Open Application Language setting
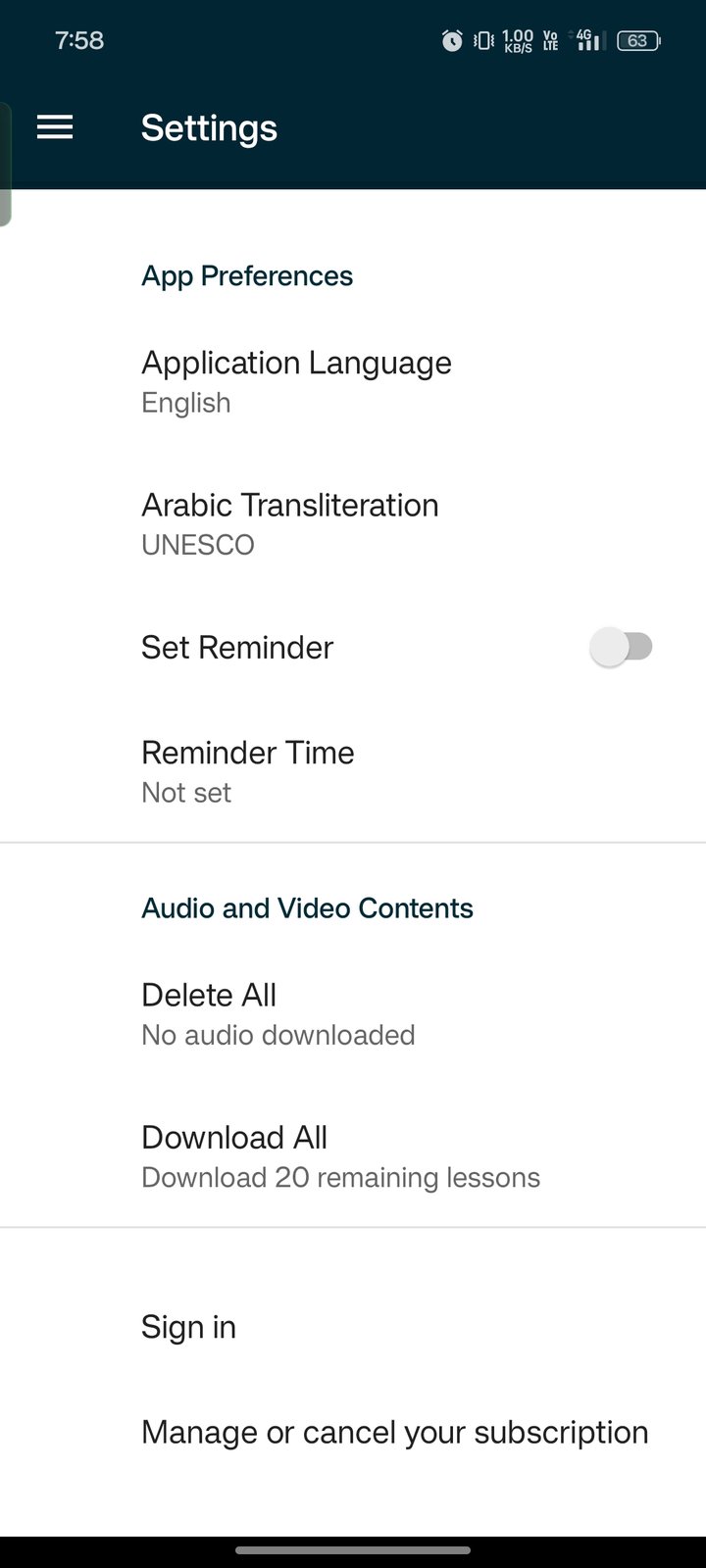Viewport: 706px width, 1568px height. click(x=296, y=381)
